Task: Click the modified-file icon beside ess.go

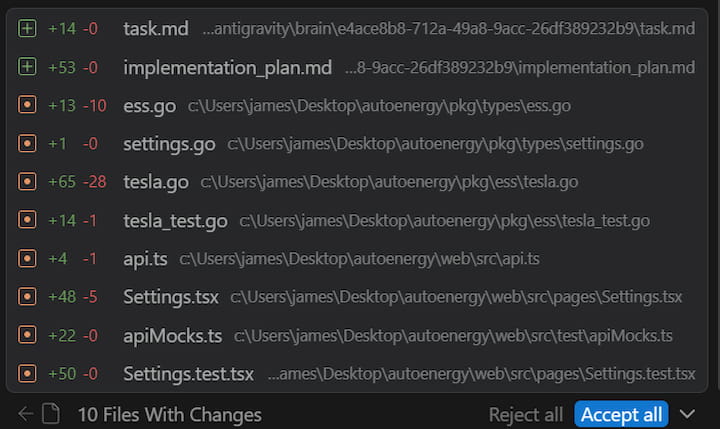Action: (x=27, y=106)
